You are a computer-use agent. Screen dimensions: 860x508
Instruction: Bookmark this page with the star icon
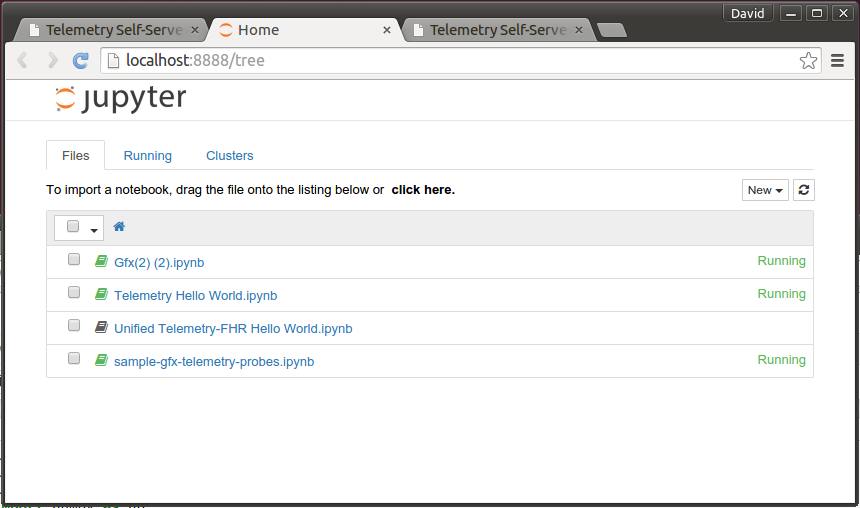pyautogui.click(x=808, y=60)
